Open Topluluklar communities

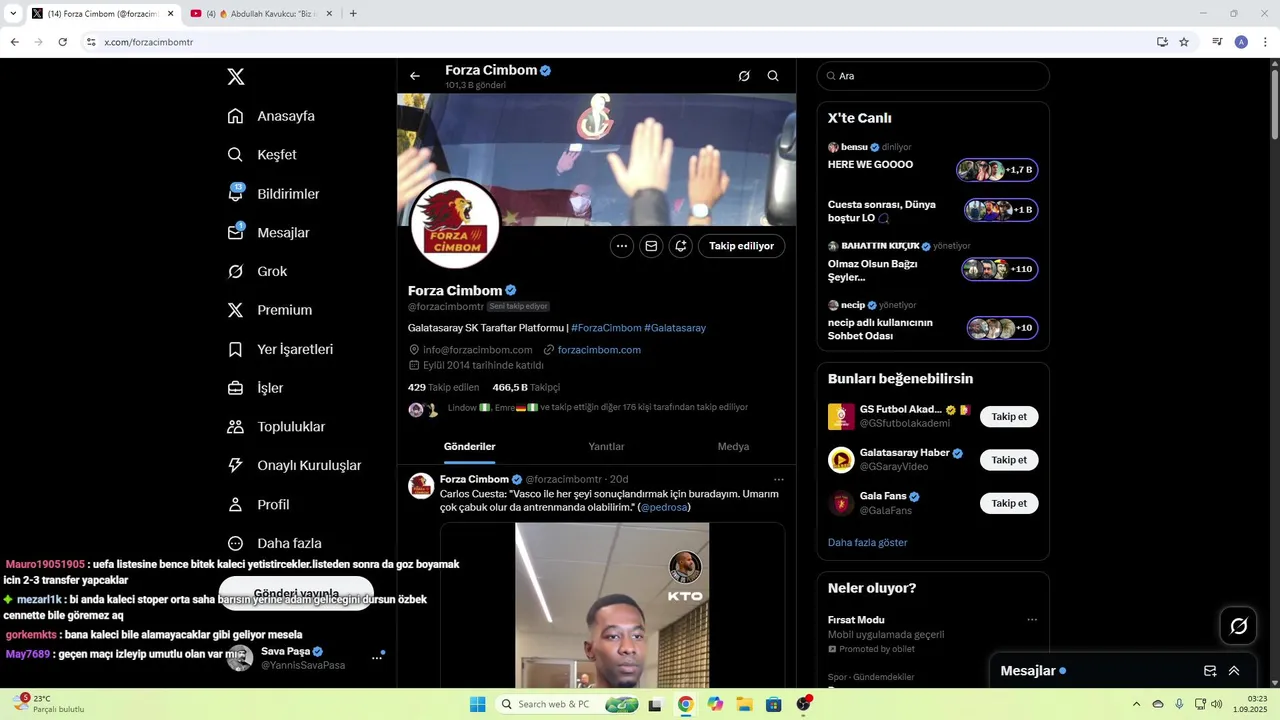coord(276,427)
